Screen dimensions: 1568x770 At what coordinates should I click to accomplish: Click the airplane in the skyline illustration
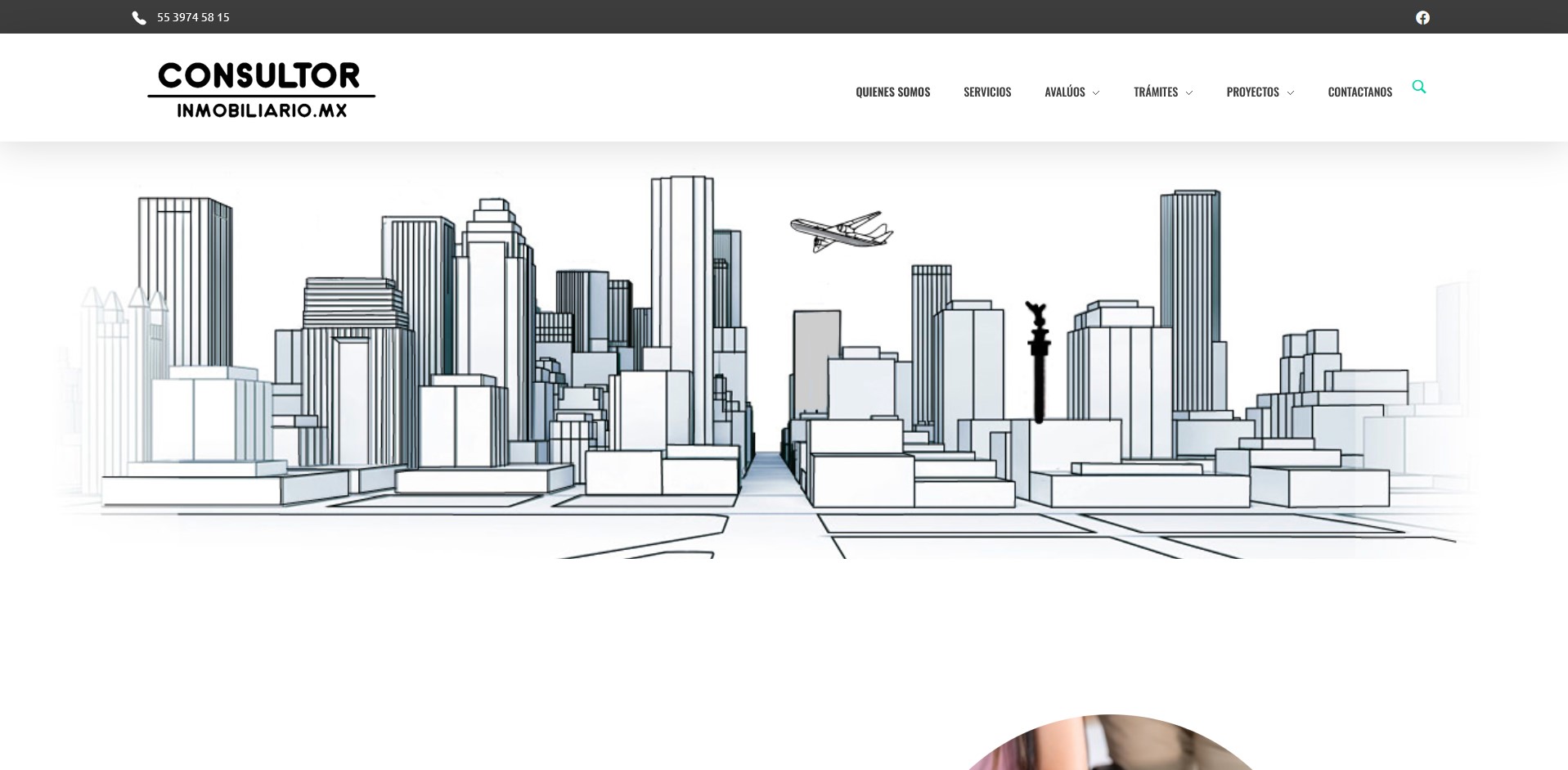point(841,231)
